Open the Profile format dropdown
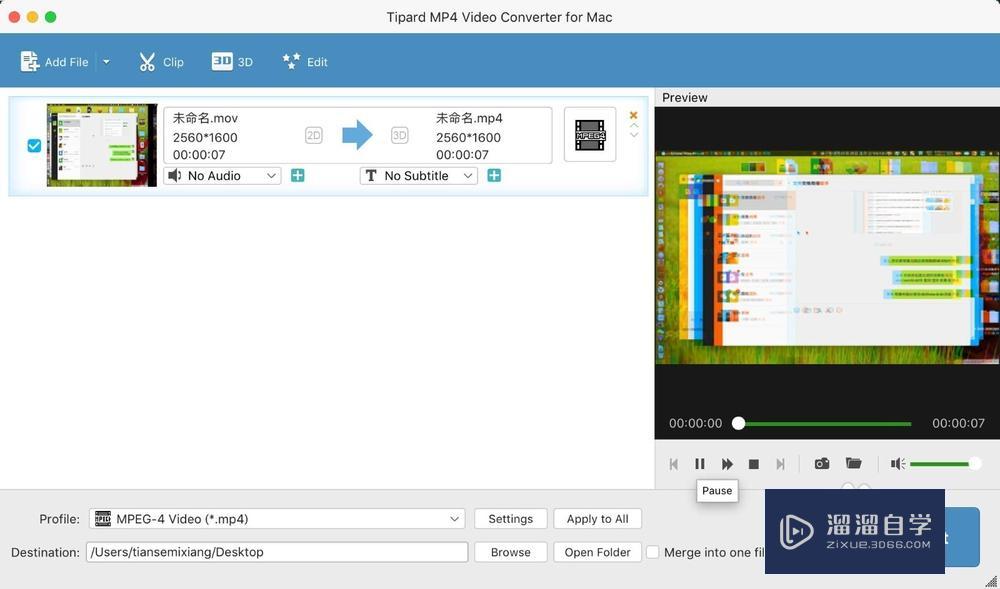 point(277,519)
